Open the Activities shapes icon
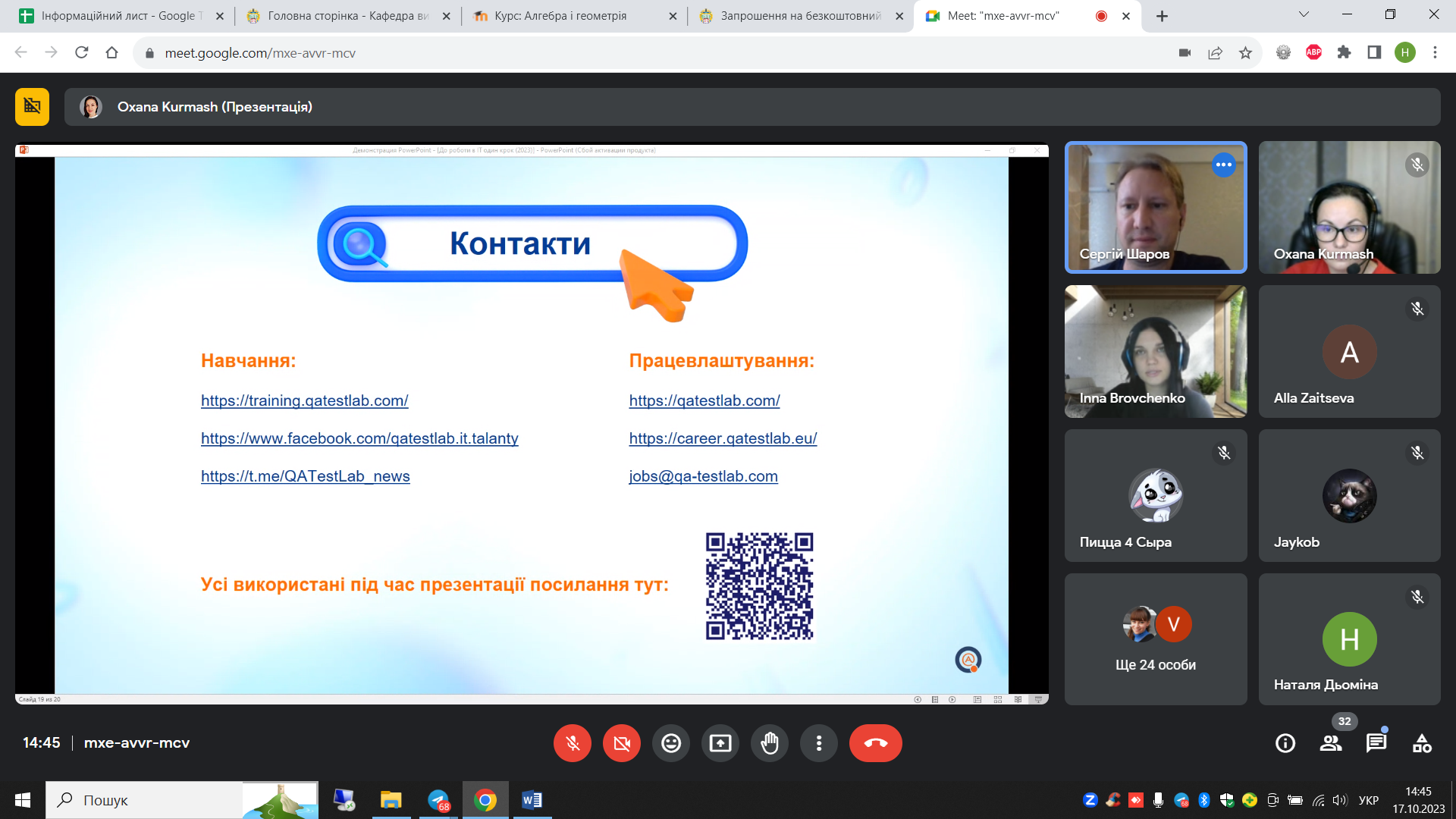Image resolution: width=1456 pixels, height=819 pixels. click(x=1422, y=743)
